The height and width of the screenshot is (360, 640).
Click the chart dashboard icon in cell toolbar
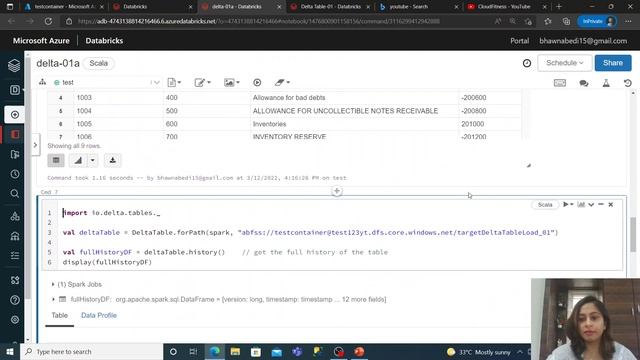click(581, 204)
